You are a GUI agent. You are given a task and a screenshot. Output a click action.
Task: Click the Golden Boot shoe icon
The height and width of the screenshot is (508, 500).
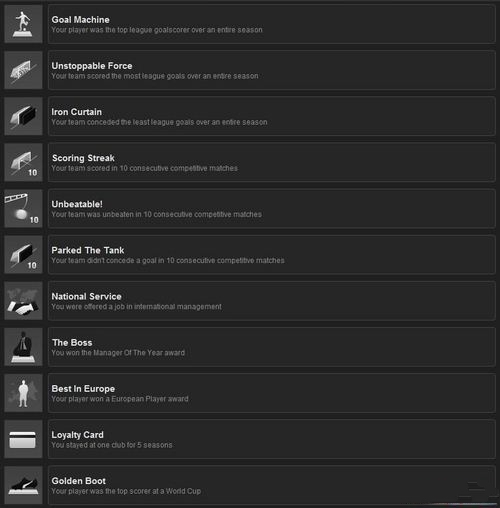click(x=23, y=485)
